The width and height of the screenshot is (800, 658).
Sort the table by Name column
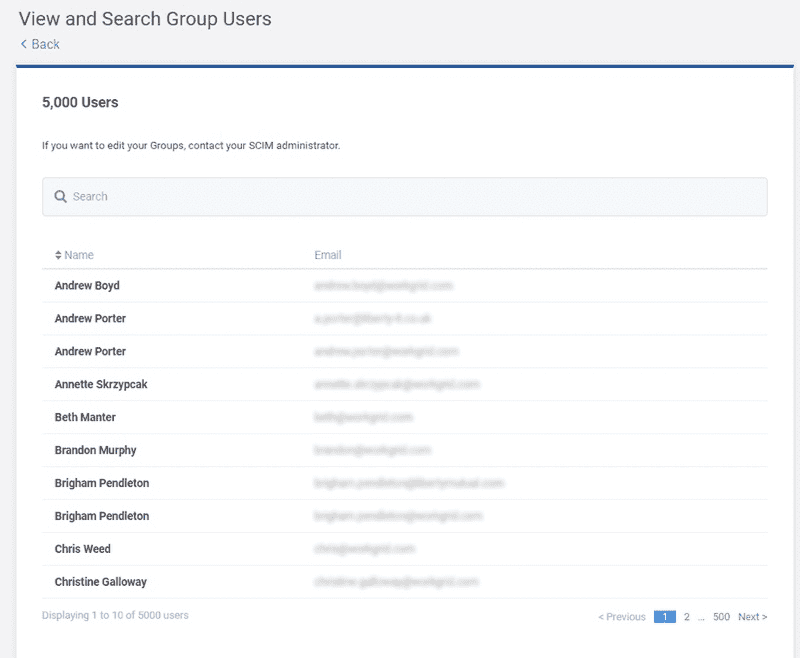tap(74, 255)
